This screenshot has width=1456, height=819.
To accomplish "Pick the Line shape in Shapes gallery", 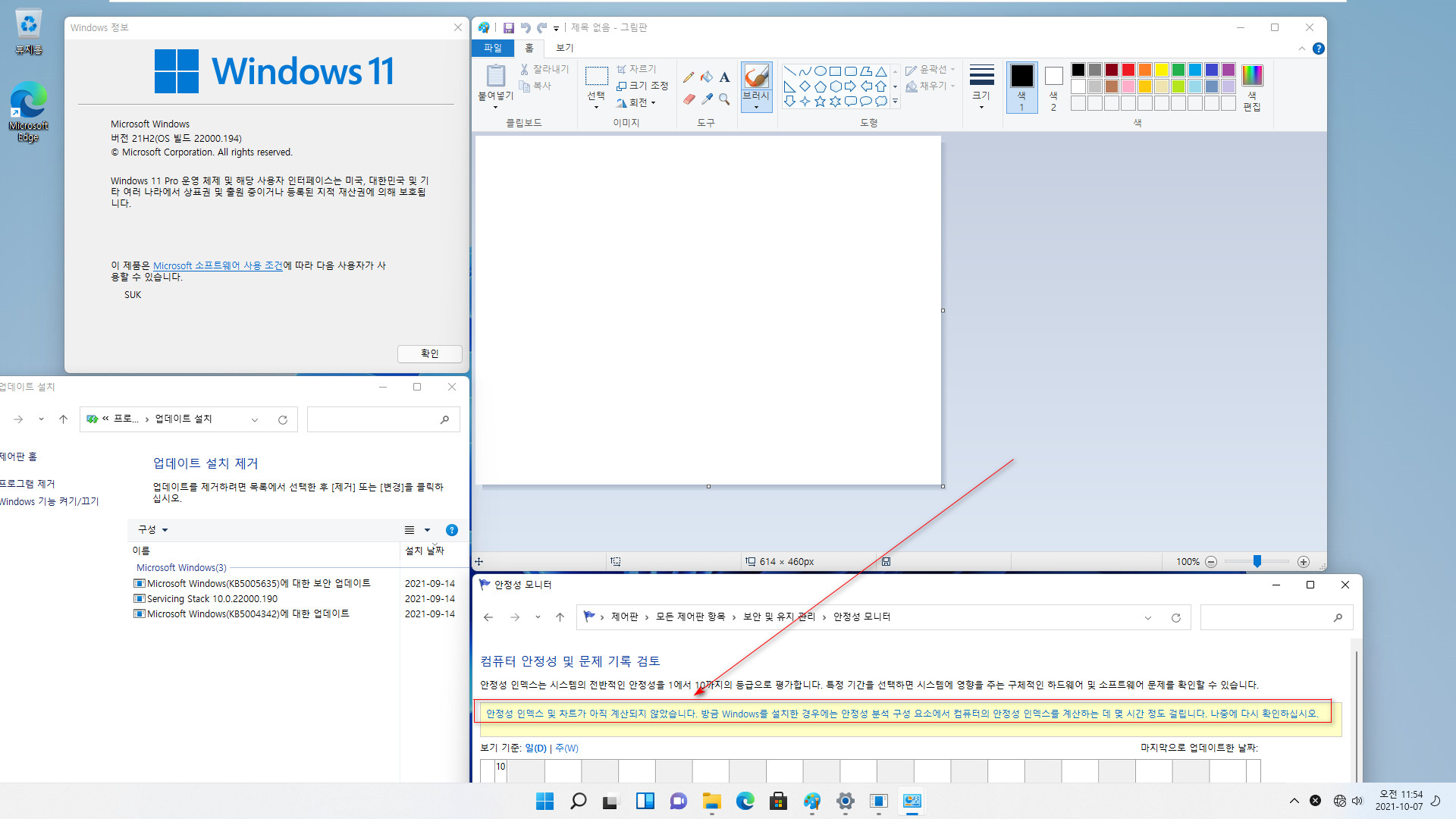I will point(790,71).
